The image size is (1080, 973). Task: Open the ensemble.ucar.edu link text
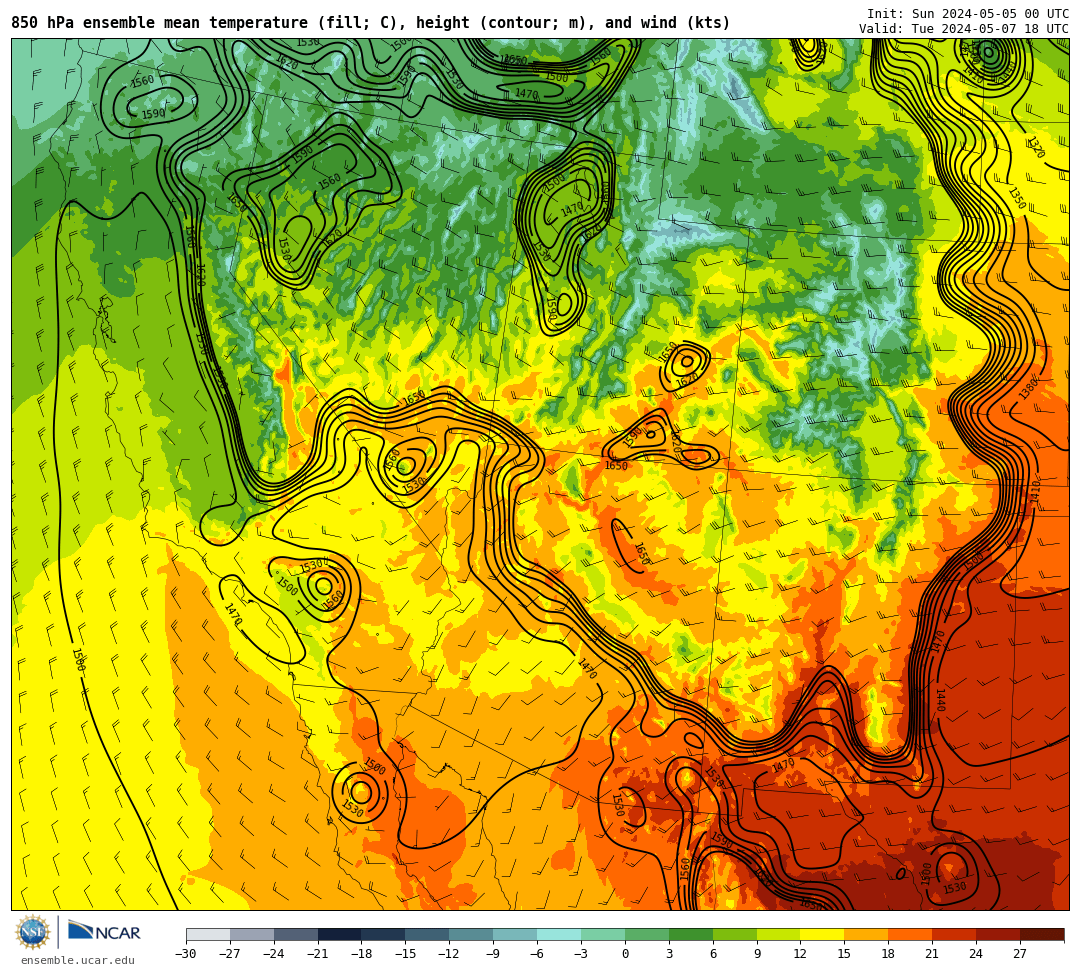(x=78, y=960)
